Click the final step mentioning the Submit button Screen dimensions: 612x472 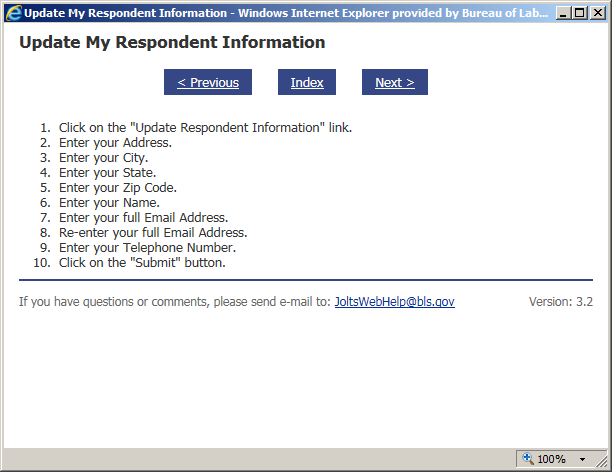click(x=142, y=263)
